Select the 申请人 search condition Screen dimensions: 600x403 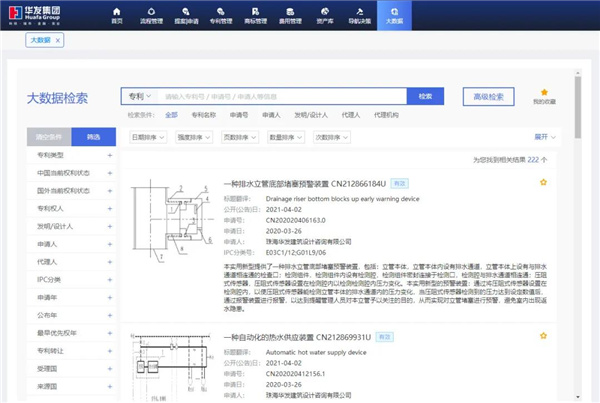coord(271,115)
